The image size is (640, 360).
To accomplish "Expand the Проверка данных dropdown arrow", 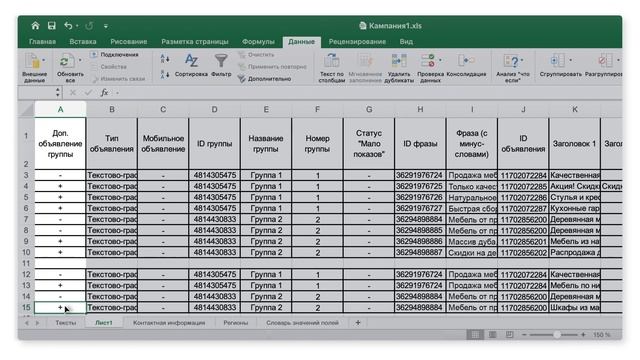I will pos(440,60).
